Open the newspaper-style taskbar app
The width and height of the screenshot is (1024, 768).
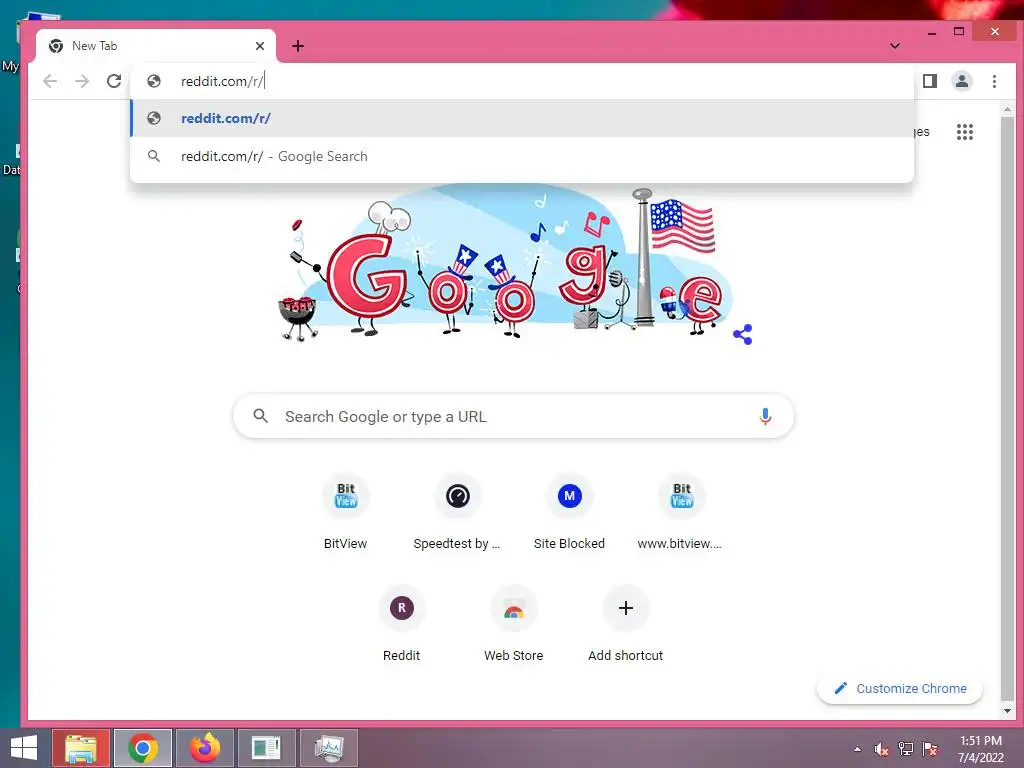coord(266,748)
